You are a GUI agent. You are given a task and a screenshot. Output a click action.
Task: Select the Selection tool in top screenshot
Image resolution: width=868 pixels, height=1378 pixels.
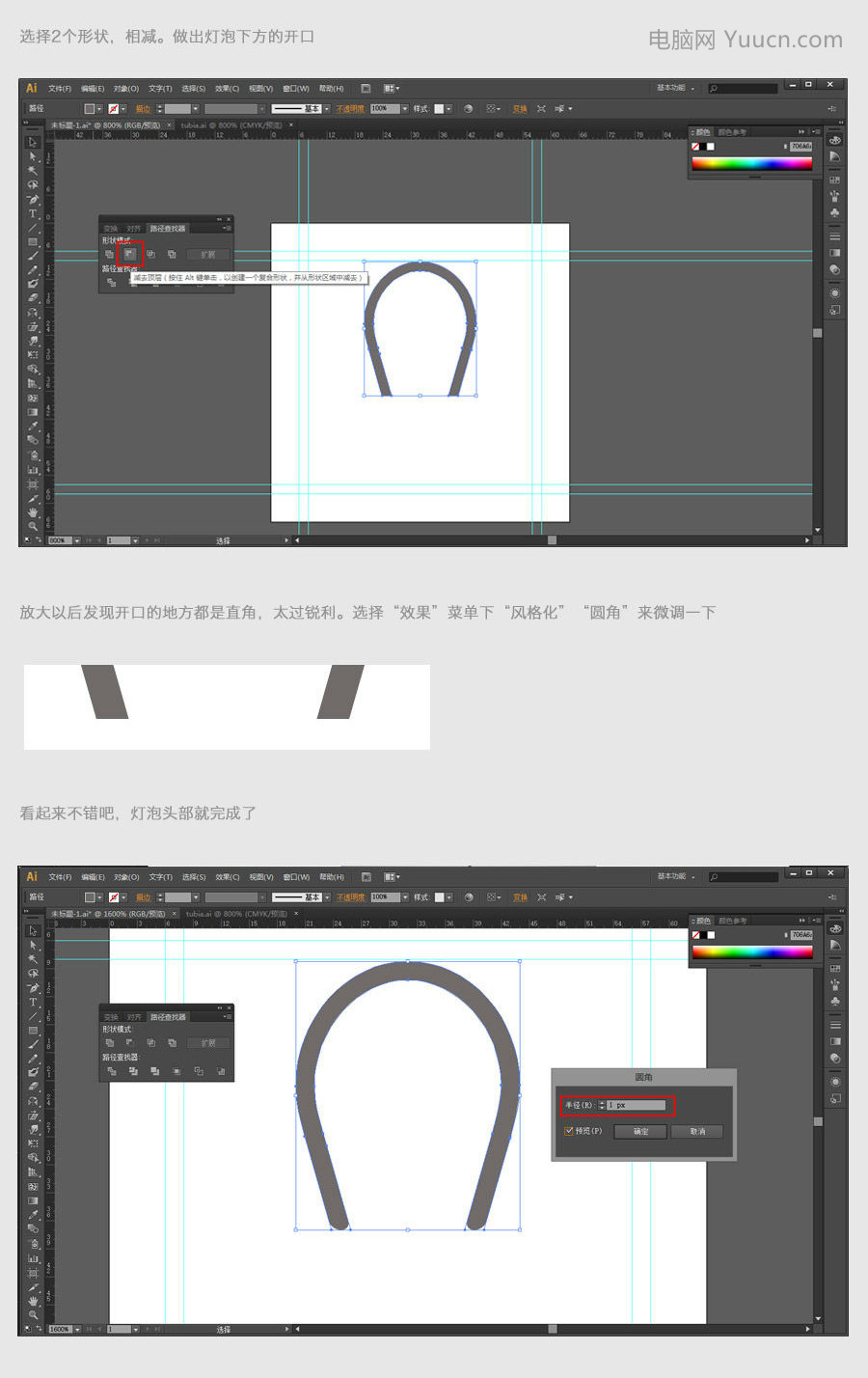coord(33,142)
